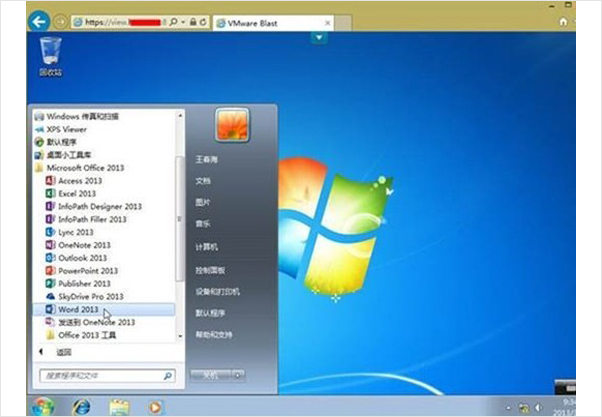Open Windows Explorer from the taskbar
602x417 pixels.
[x=119, y=407]
